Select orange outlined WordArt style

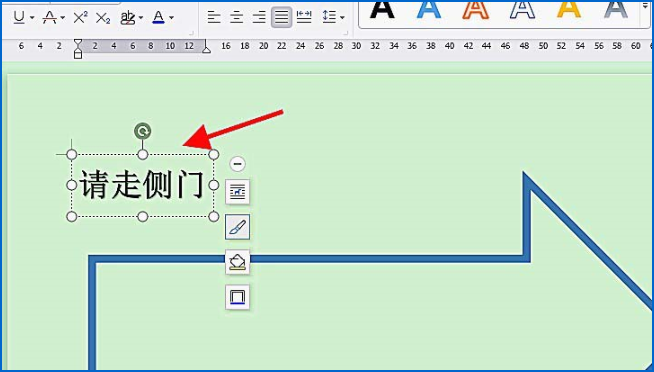tap(475, 10)
